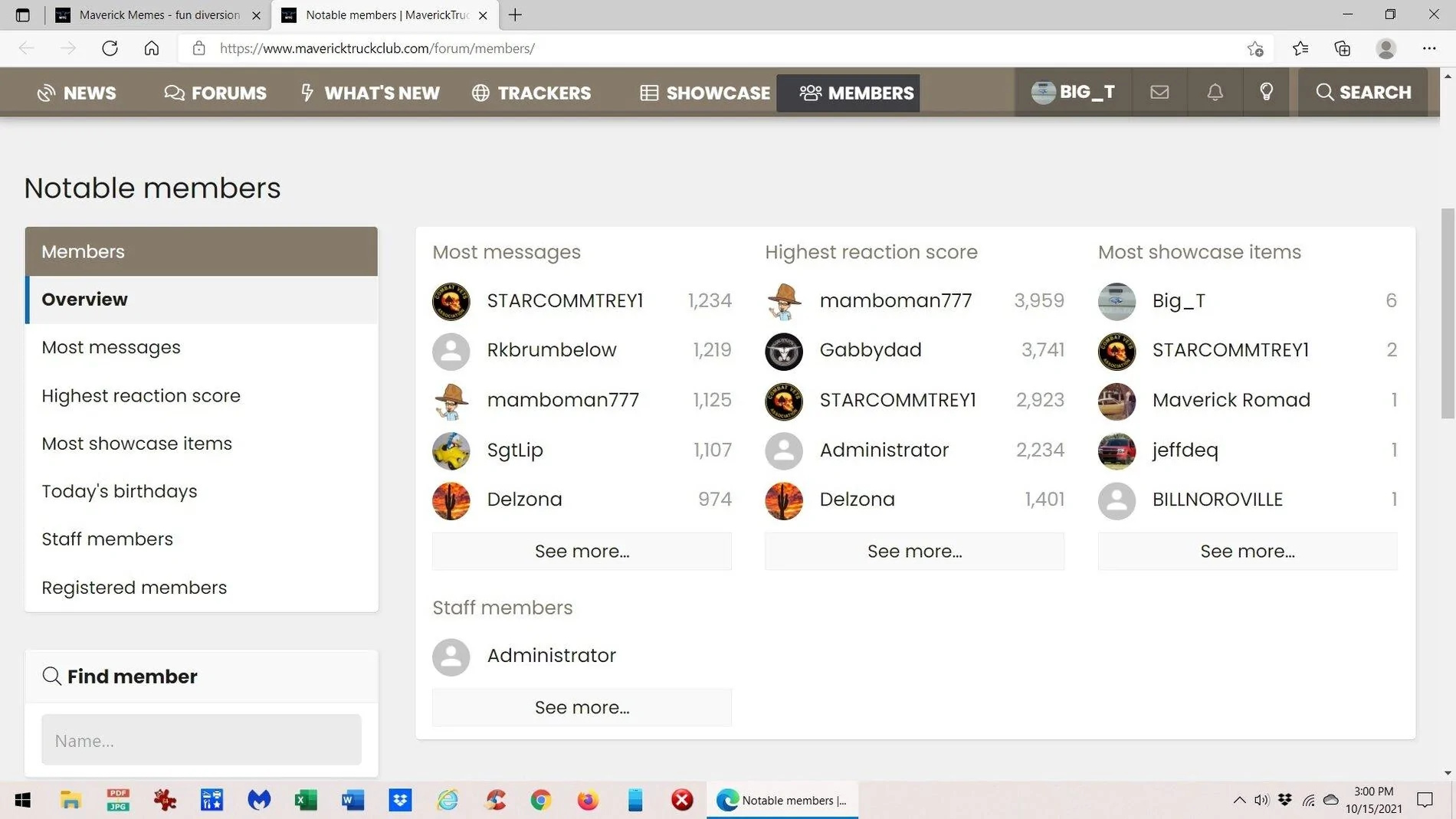1456x819 pixels.
Task: Open Windows notification center
Action: (1425, 800)
